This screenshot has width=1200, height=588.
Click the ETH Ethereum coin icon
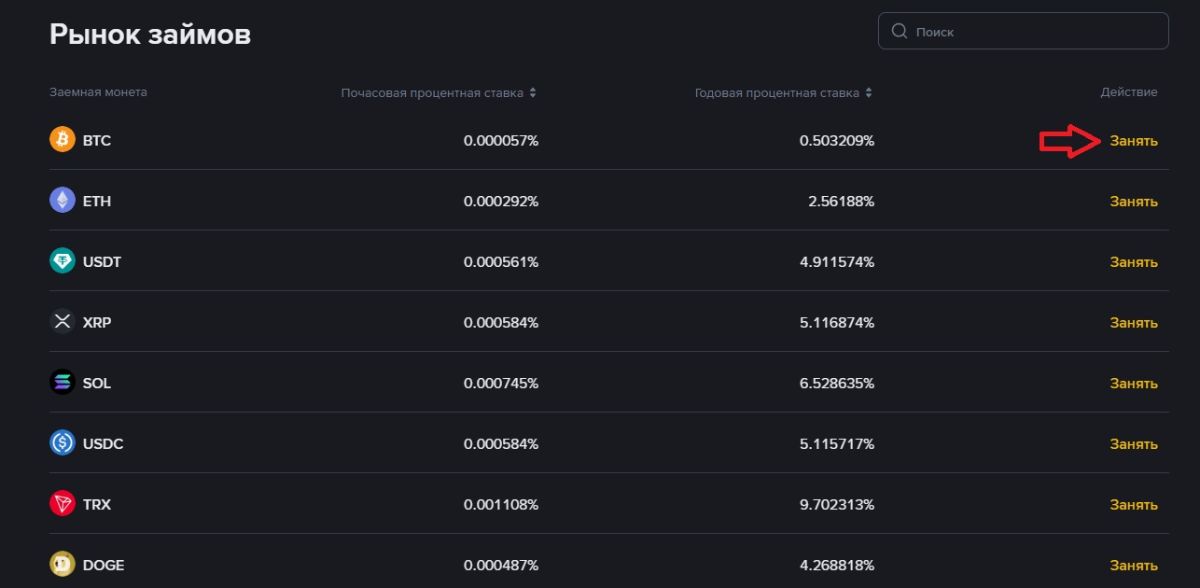62,201
